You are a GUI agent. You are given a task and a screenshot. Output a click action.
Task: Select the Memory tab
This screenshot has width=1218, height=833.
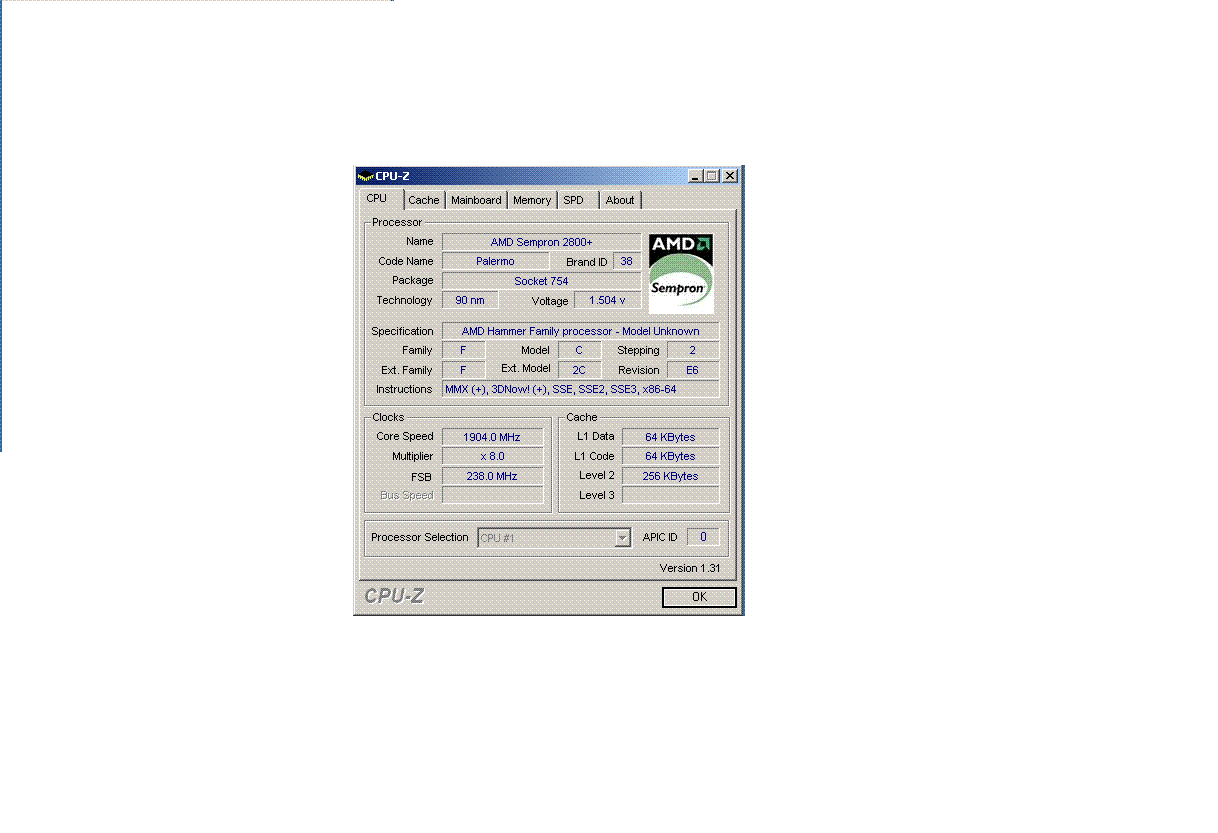(x=532, y=200)
